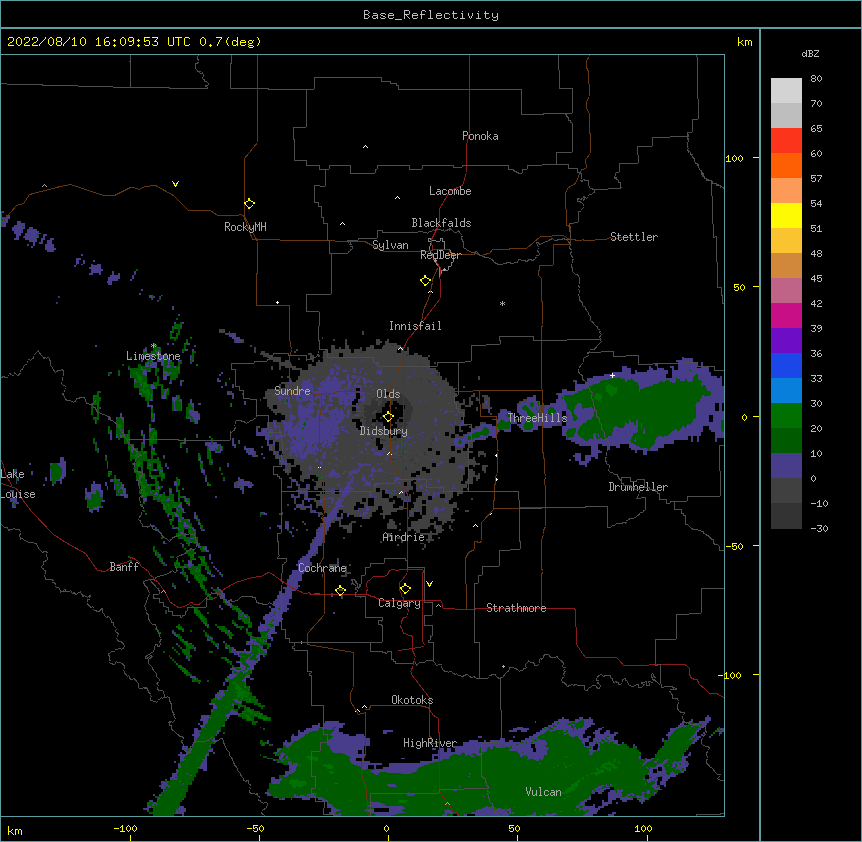The height and width of the screenshot is (842, 862).
Task: Click the Drumheller town label
Action: (x=638, y=487)
